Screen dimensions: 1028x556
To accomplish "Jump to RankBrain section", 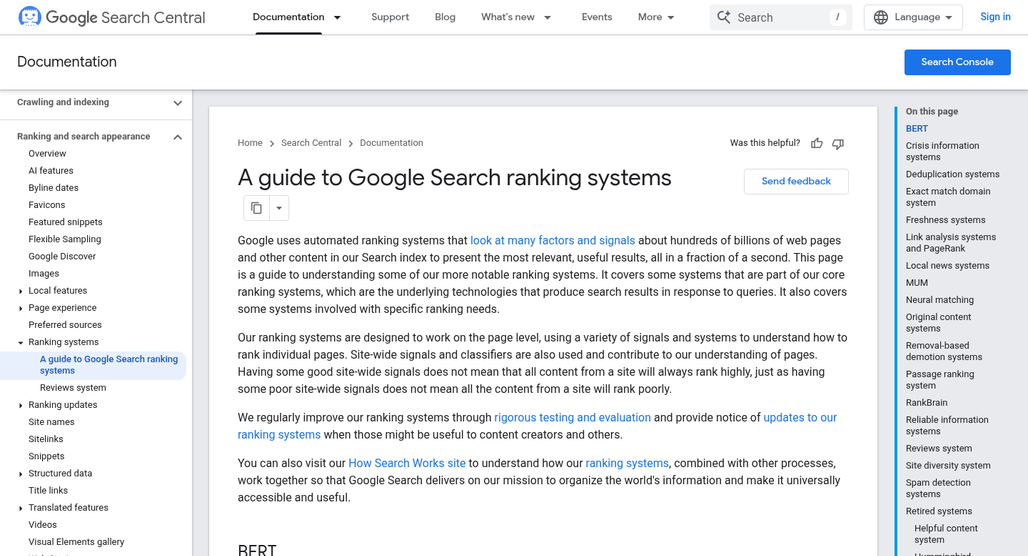I will tap(926, 403).
